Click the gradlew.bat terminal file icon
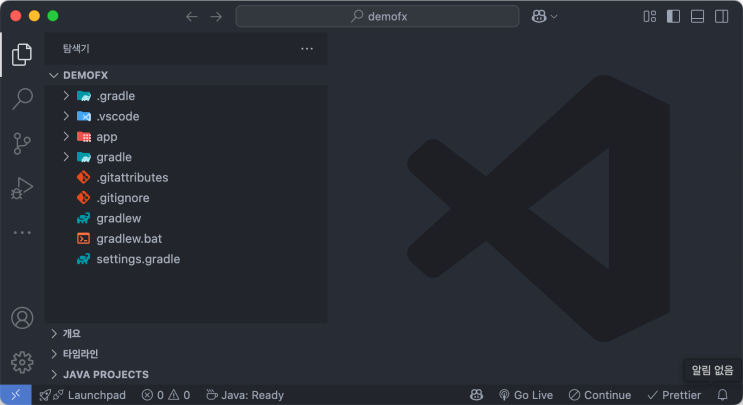The width and height of the screenshot is (743, 405). point(83,238)
